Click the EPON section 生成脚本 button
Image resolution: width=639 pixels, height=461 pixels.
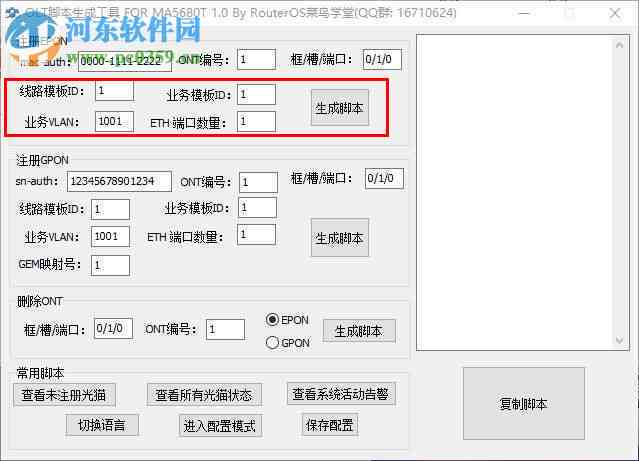coord(340,108)
